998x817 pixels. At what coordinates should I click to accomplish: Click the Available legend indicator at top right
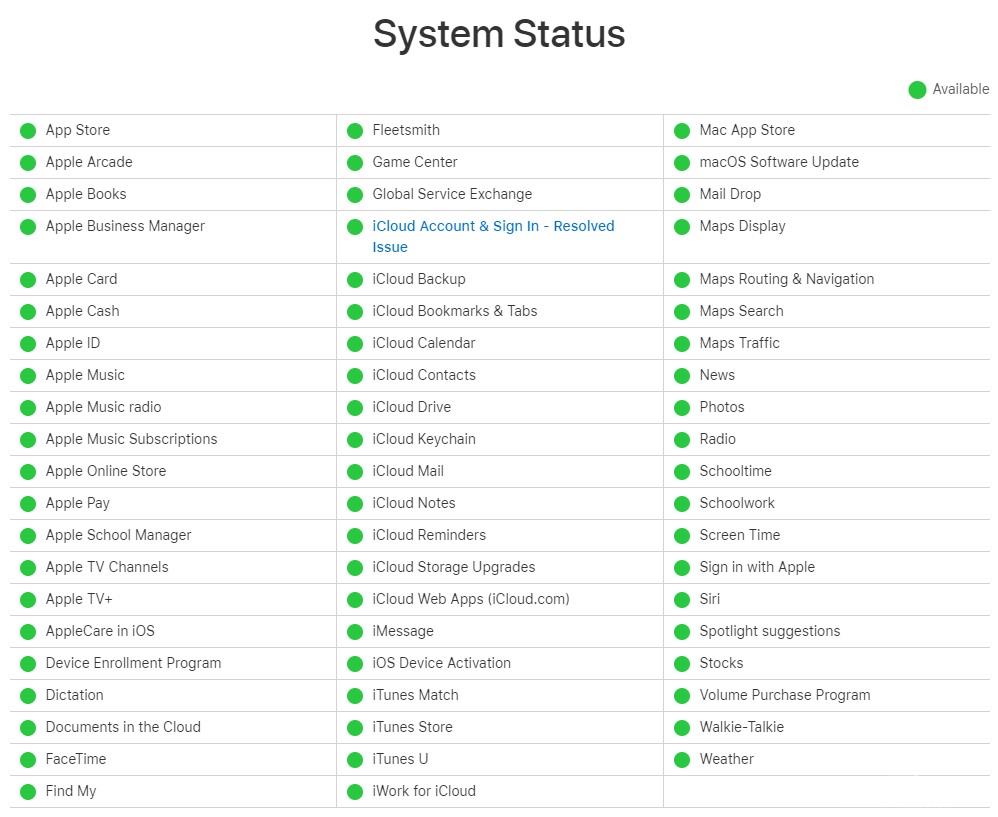917,89
